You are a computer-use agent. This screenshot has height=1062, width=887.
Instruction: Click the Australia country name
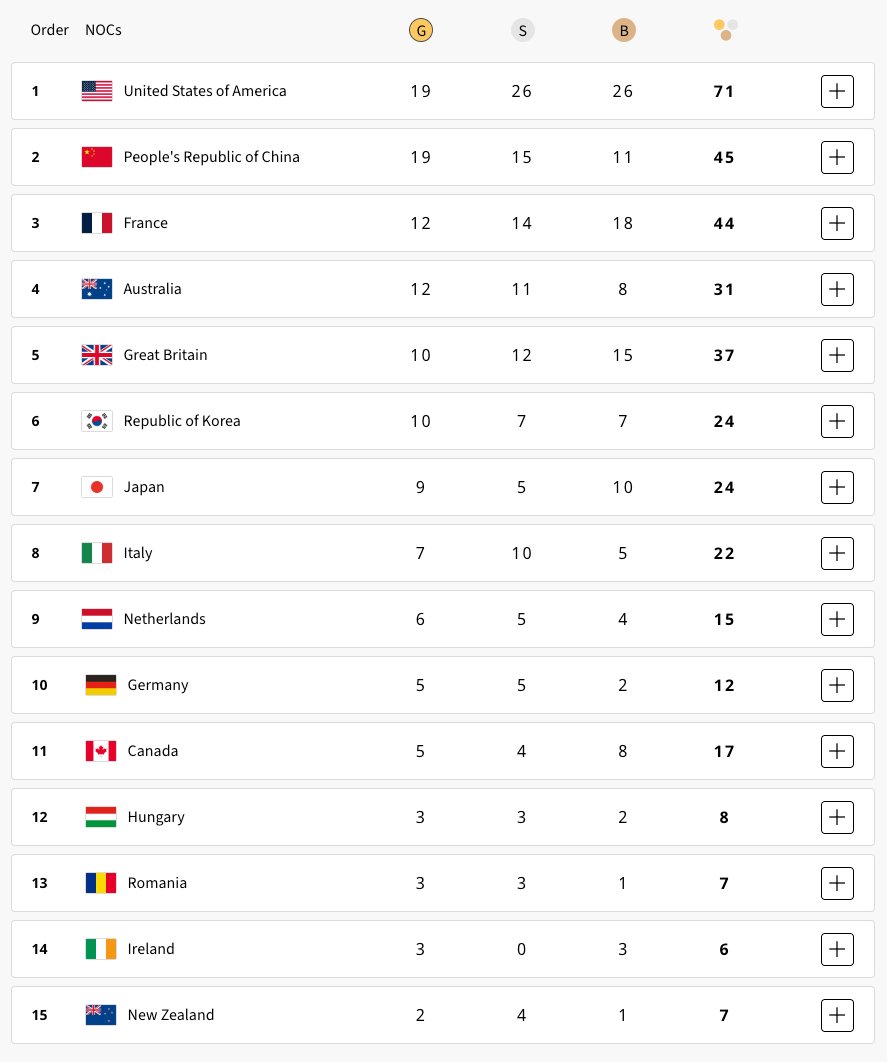(152, 289)
